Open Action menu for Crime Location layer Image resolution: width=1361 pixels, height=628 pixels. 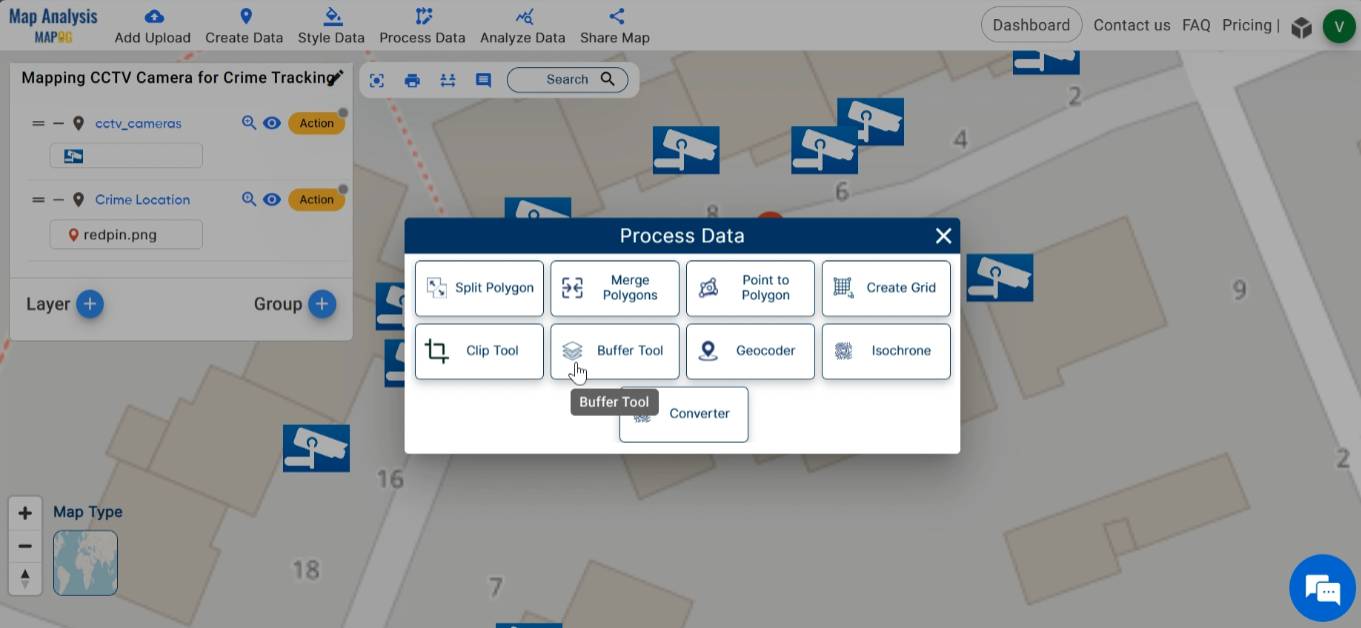click(x=316, y=199)
